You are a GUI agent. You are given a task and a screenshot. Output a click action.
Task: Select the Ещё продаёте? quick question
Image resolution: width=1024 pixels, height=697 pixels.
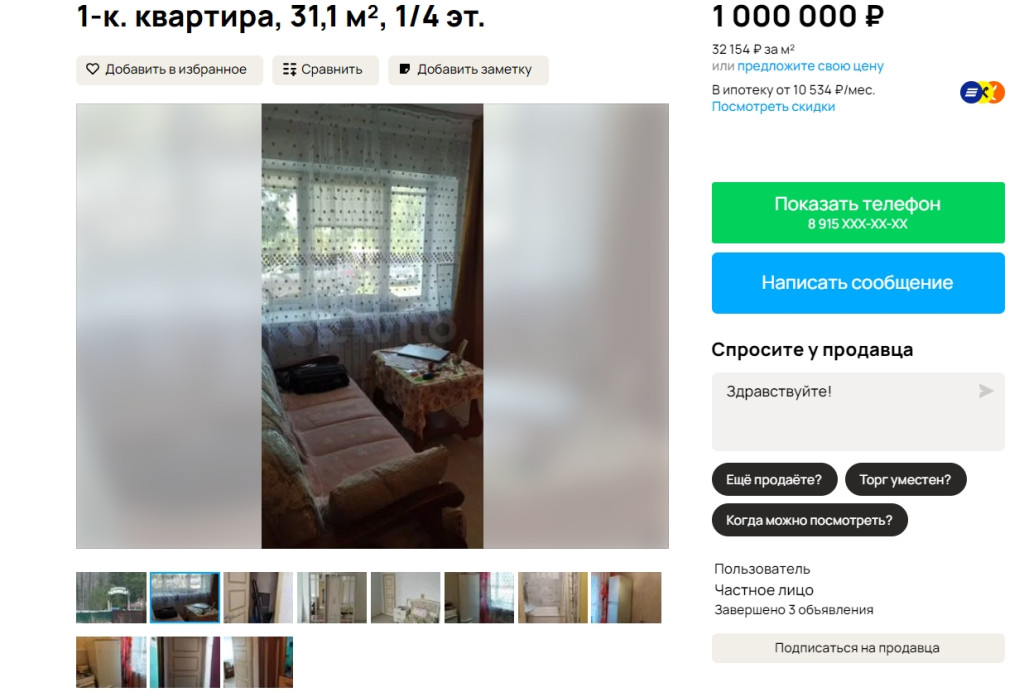pyautogui.click(x=775, y=479)
